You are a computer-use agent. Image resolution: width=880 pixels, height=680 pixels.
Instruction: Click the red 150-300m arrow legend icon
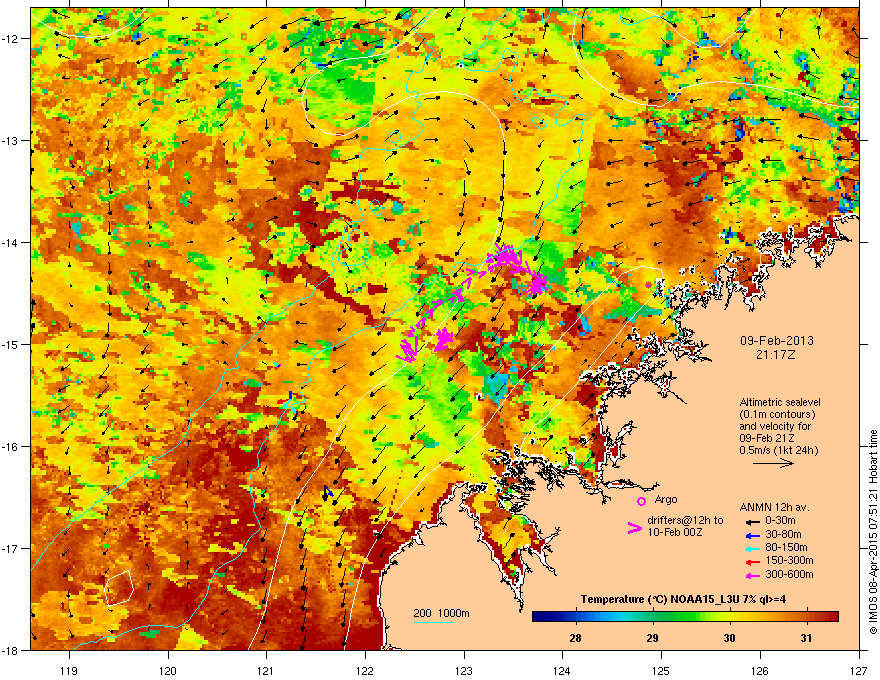click(751, 561)
